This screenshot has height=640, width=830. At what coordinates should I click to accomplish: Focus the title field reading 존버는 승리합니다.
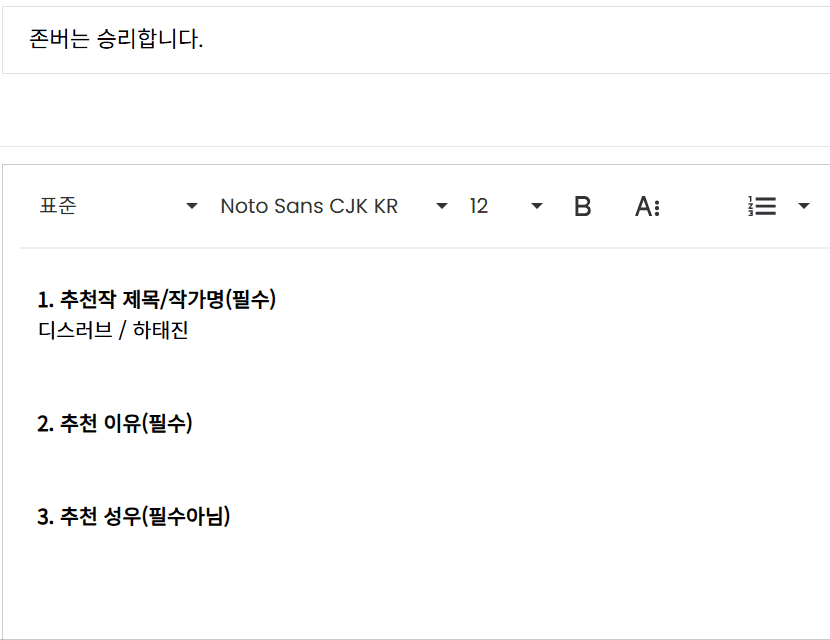pos(400,41)
